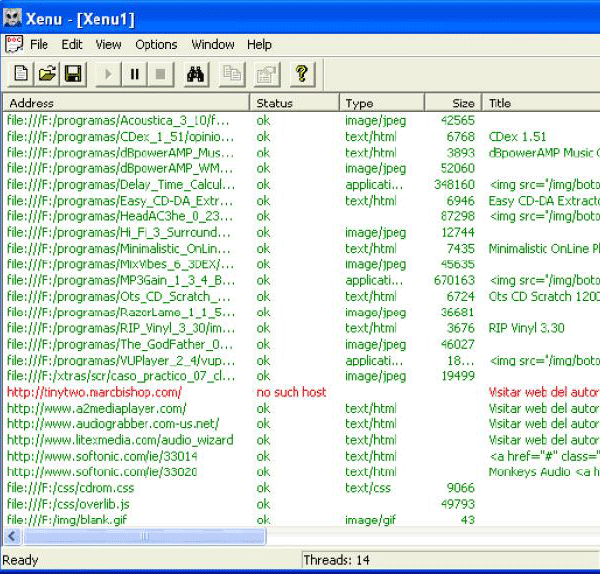
Task: Select row file:///F:/css/overlib.js
Action: [68, 504]
